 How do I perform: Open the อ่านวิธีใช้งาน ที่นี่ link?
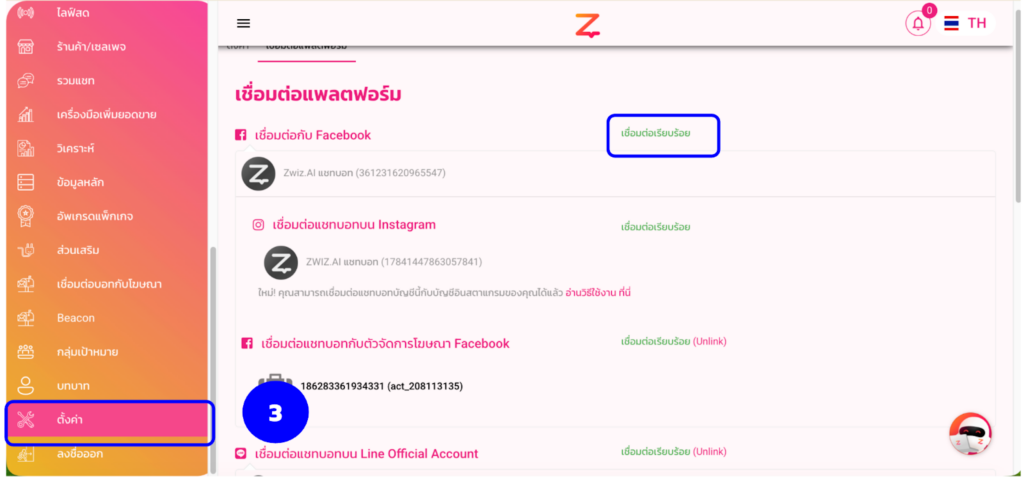598,293
